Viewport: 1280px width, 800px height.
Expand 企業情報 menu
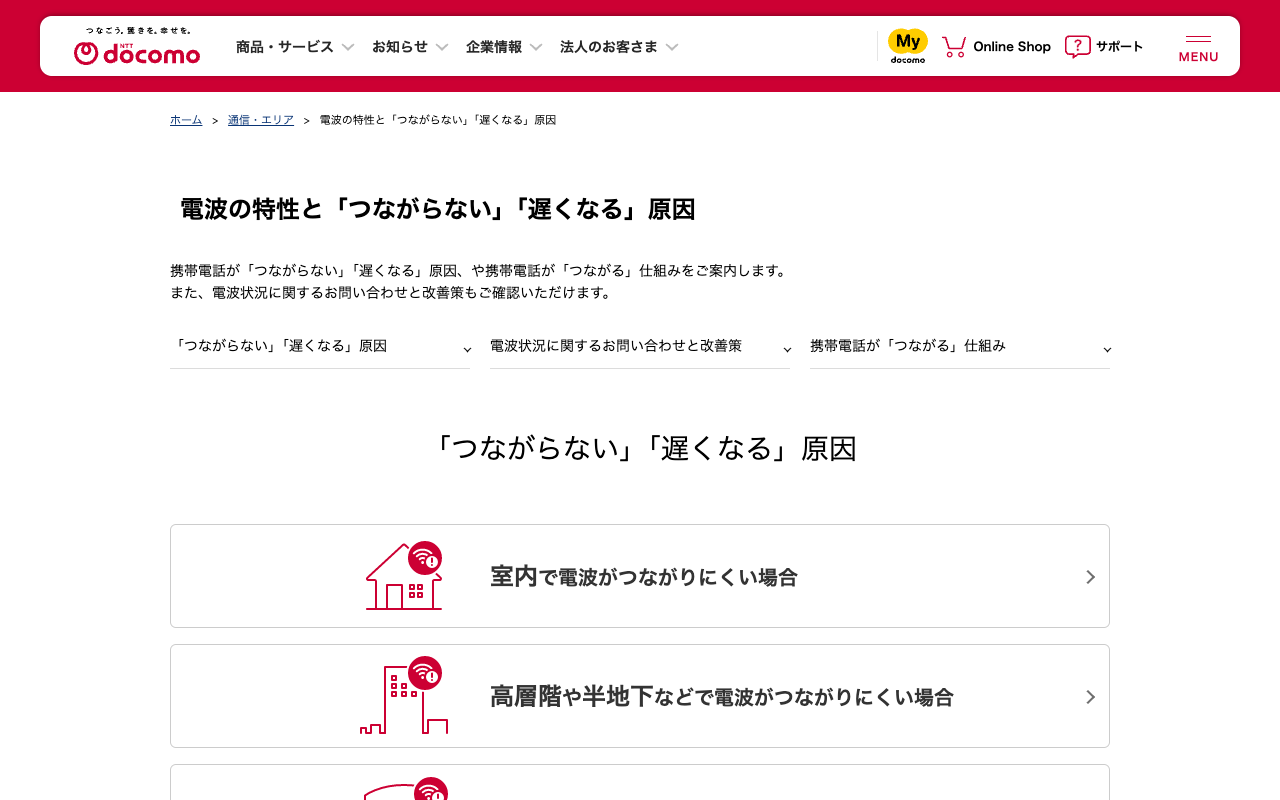[x=504, y=47]
